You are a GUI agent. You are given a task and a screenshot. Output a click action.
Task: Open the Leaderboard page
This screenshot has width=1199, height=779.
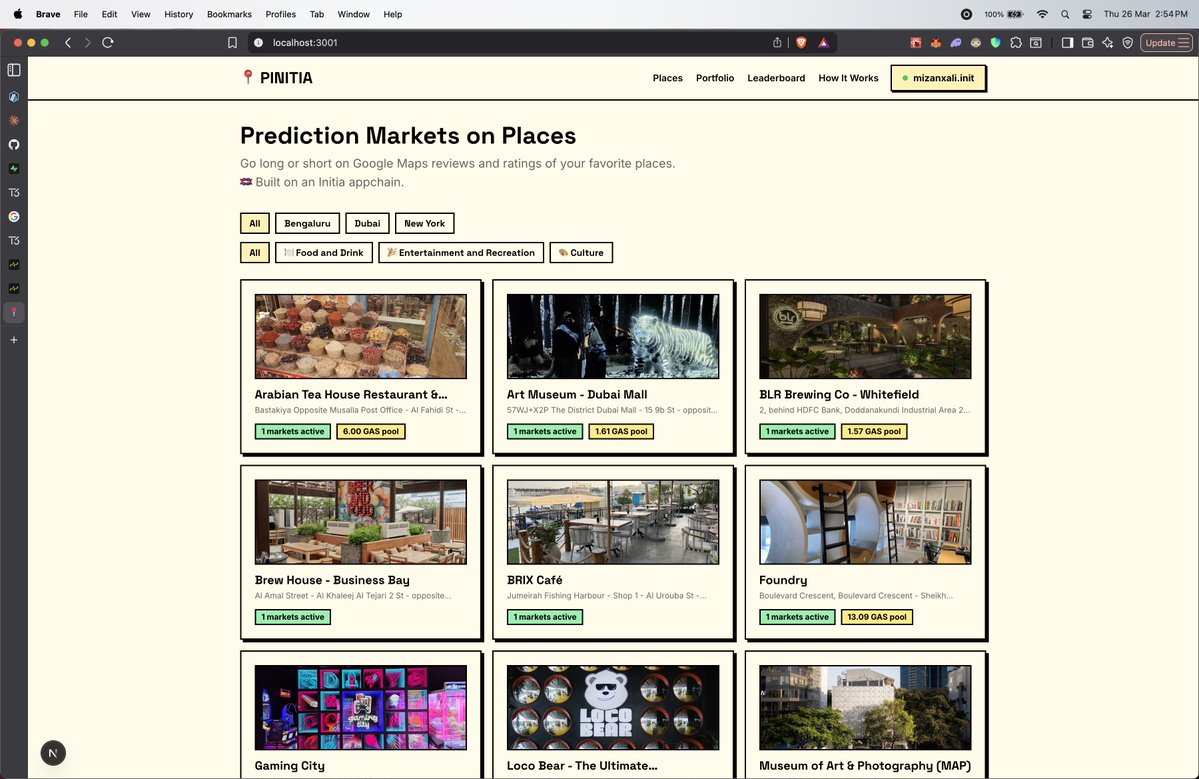point(776,78)
